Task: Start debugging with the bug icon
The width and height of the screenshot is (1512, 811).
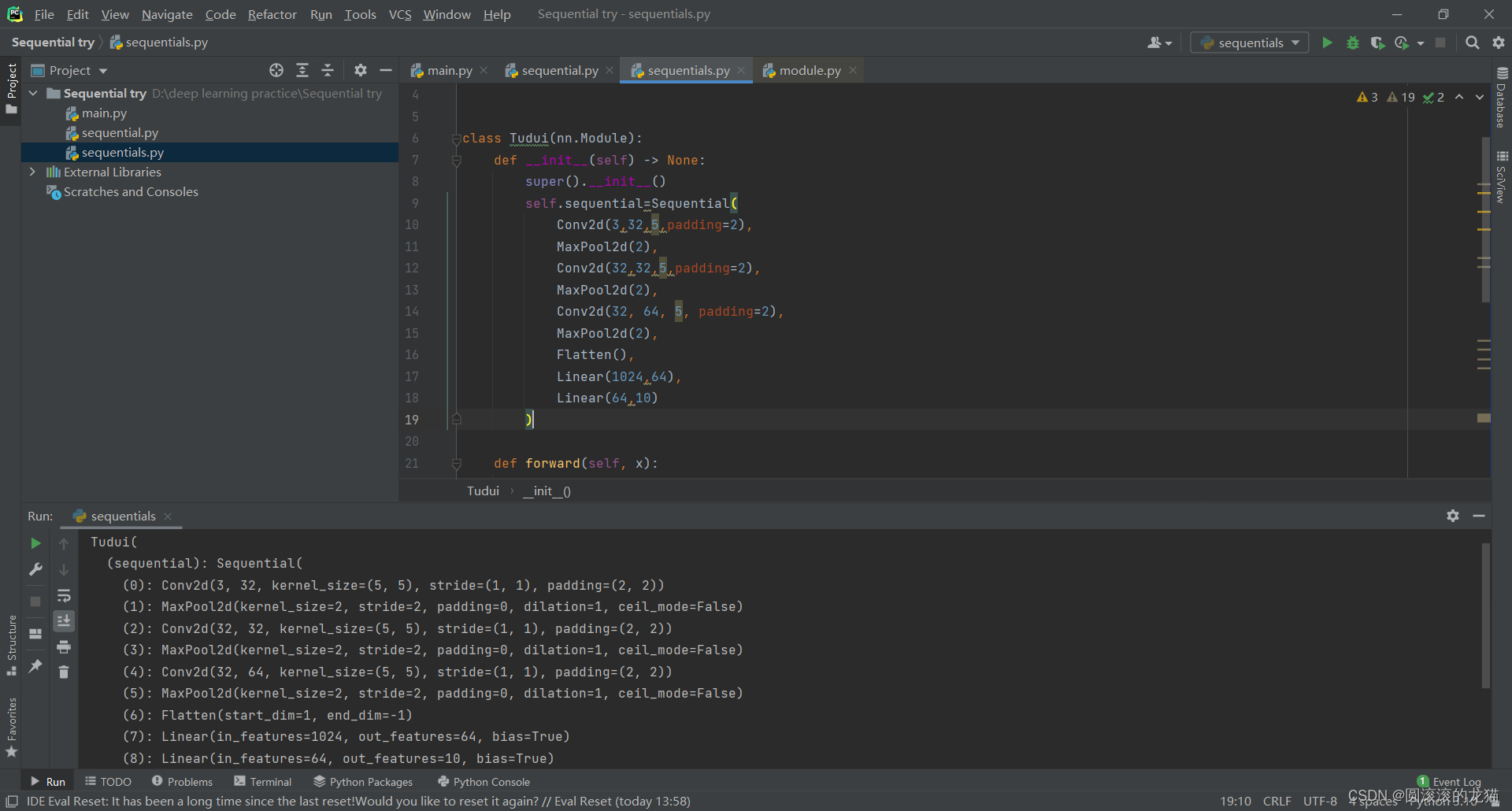Action: (x=1352, y=43)
